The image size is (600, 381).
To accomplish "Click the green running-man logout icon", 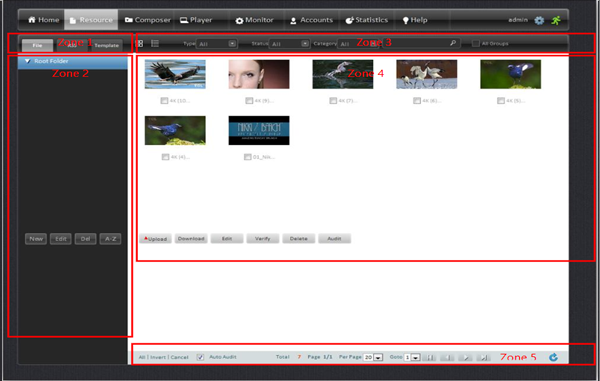I will pyautogui.click(x=556, y=20).
